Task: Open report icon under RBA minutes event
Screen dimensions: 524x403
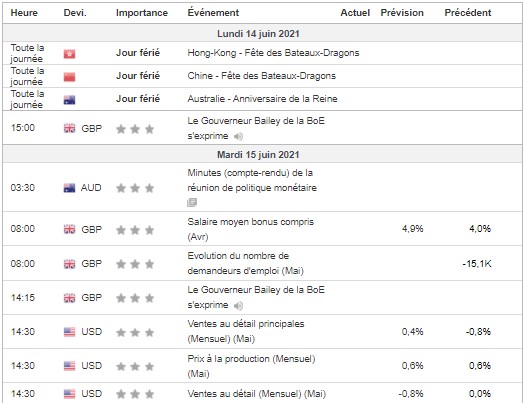Action: 192,202
